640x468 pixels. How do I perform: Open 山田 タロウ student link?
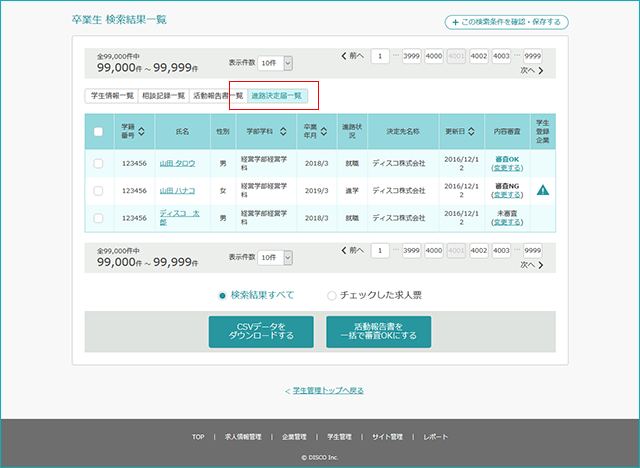point(177,163)
